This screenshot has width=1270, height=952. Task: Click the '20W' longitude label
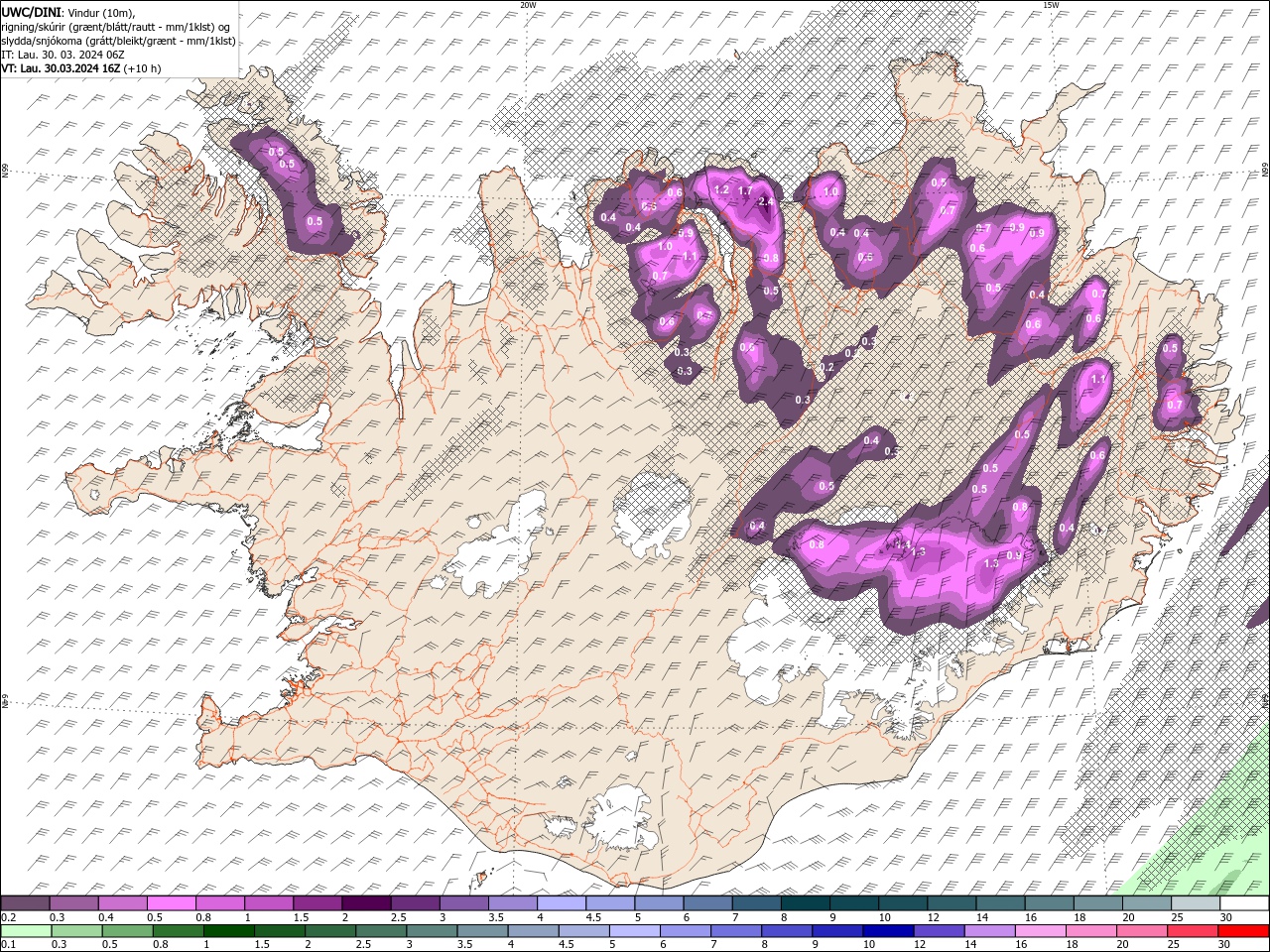pyautogui.click(x=528, y=5)
